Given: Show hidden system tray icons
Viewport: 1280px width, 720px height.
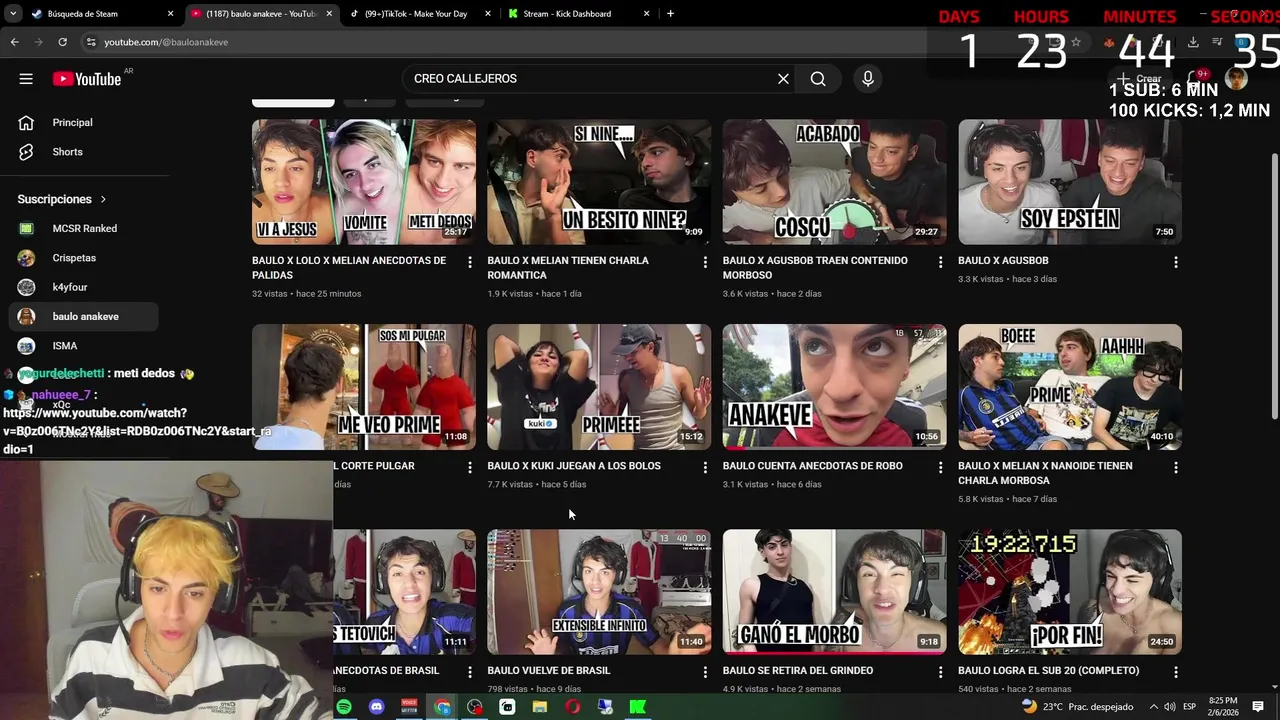Looking at the screenshot, I should (1153, 707).
